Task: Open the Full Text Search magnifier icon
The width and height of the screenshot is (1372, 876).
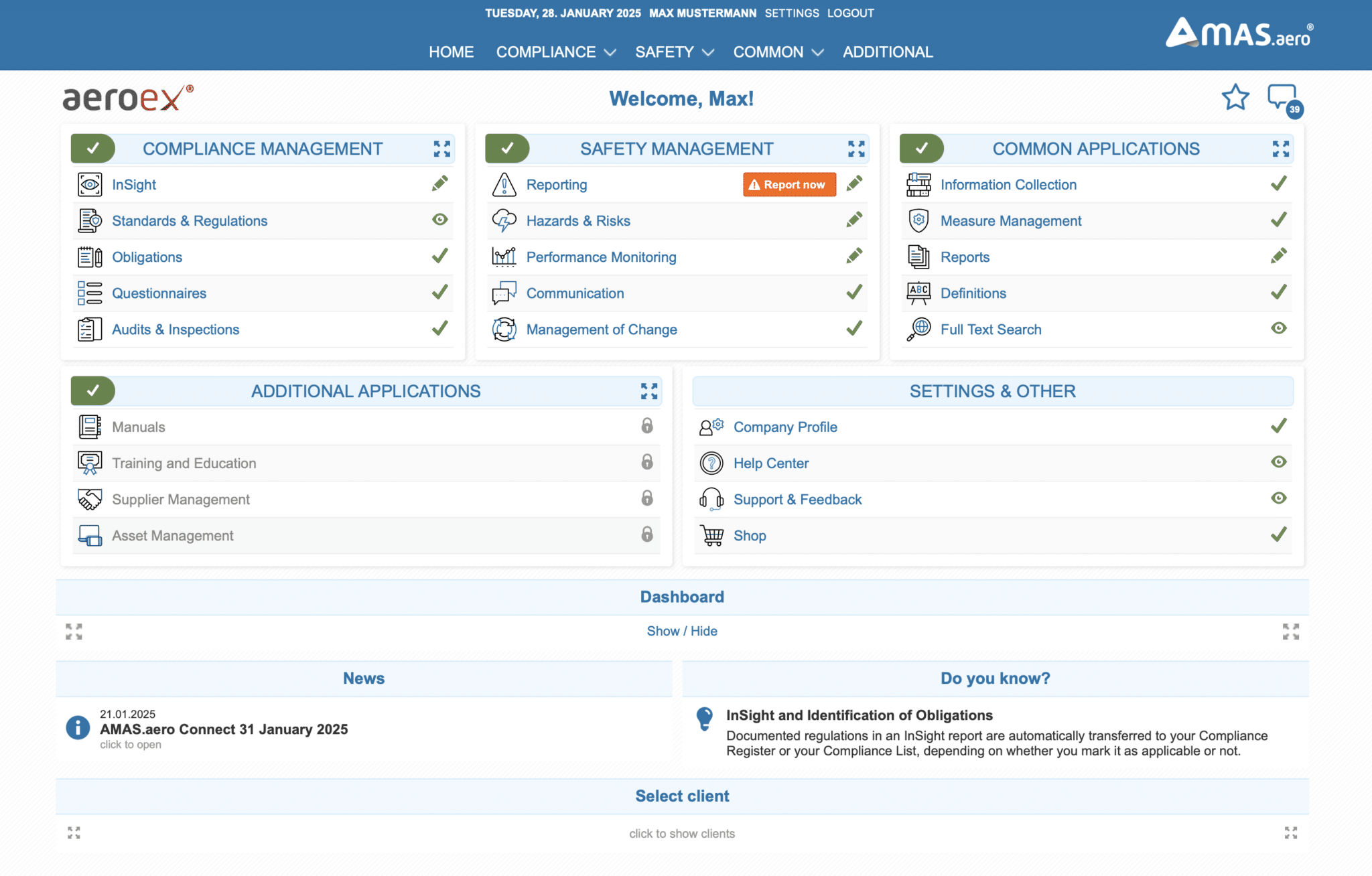Action: click(x=918, y=328)
